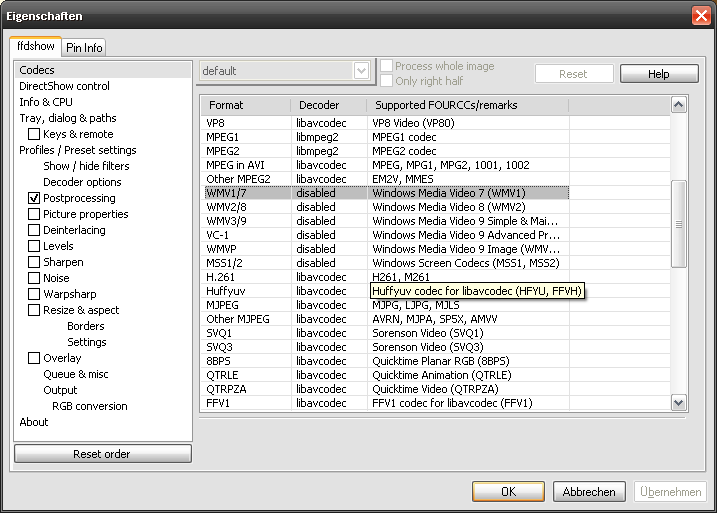Screen dimensions: 717x513
Task: Click the Reset order button
Action: 103,454
